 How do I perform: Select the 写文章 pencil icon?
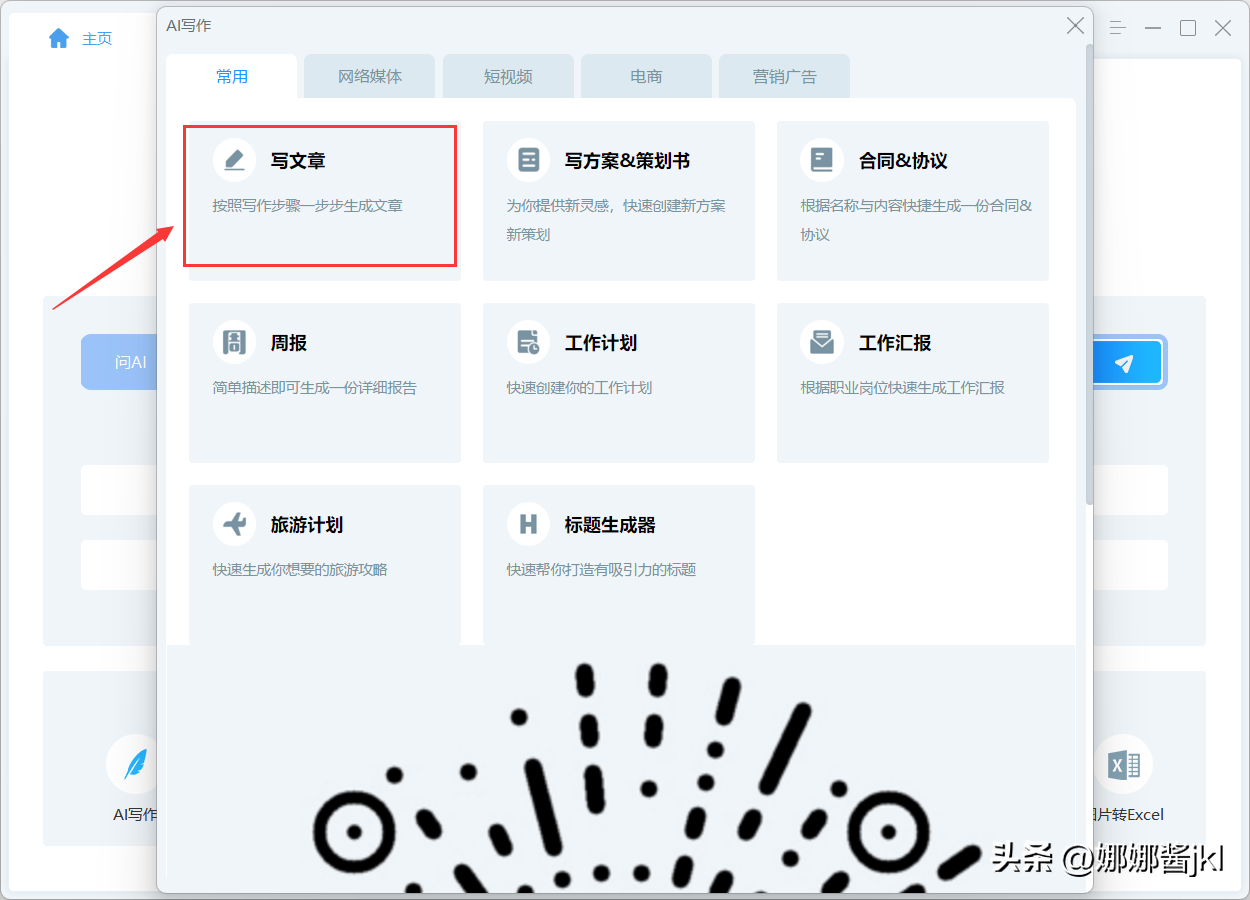pyautogui.click(x=233, y=159)
